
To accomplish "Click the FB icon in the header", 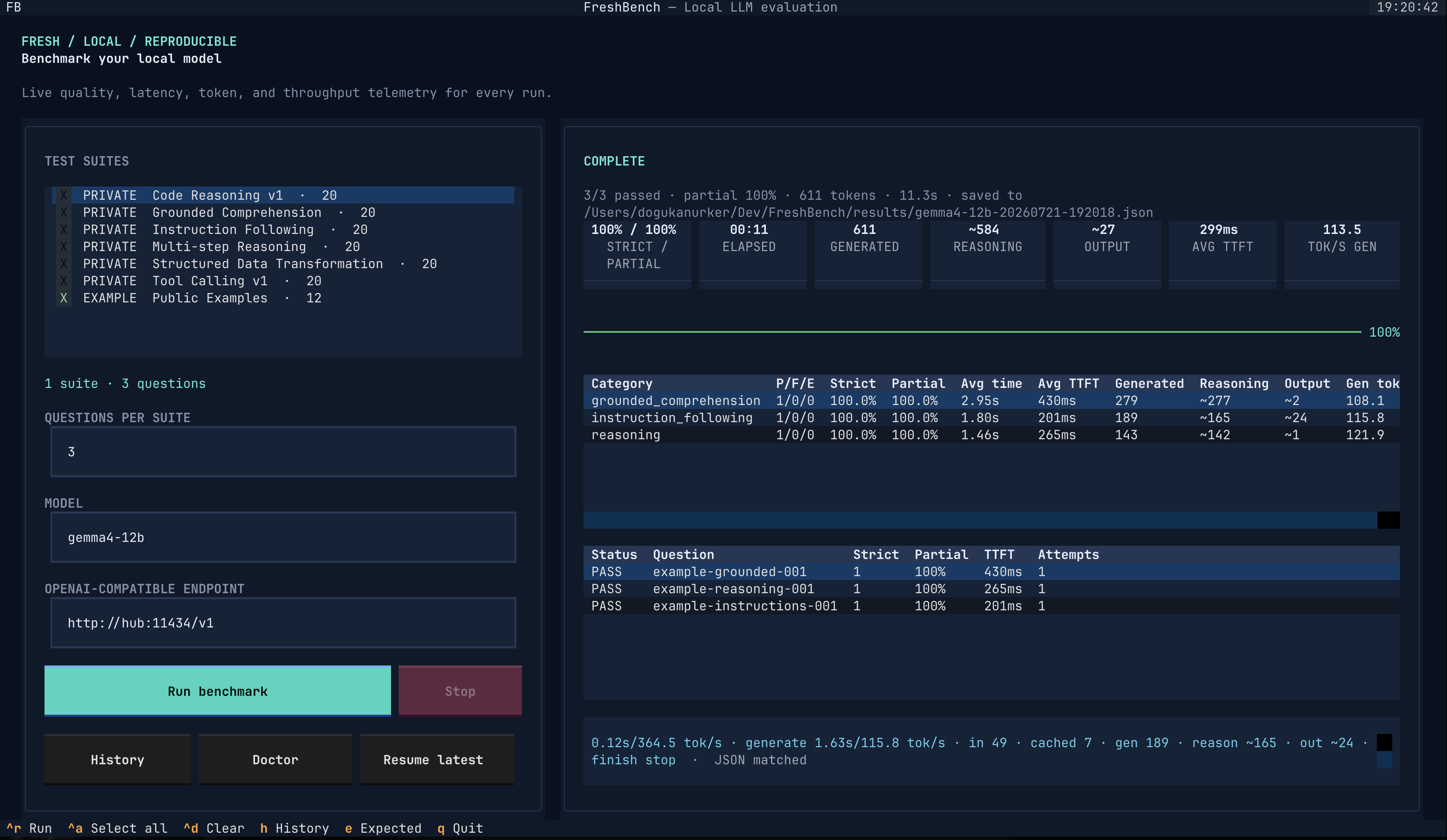I will [13, 7].
